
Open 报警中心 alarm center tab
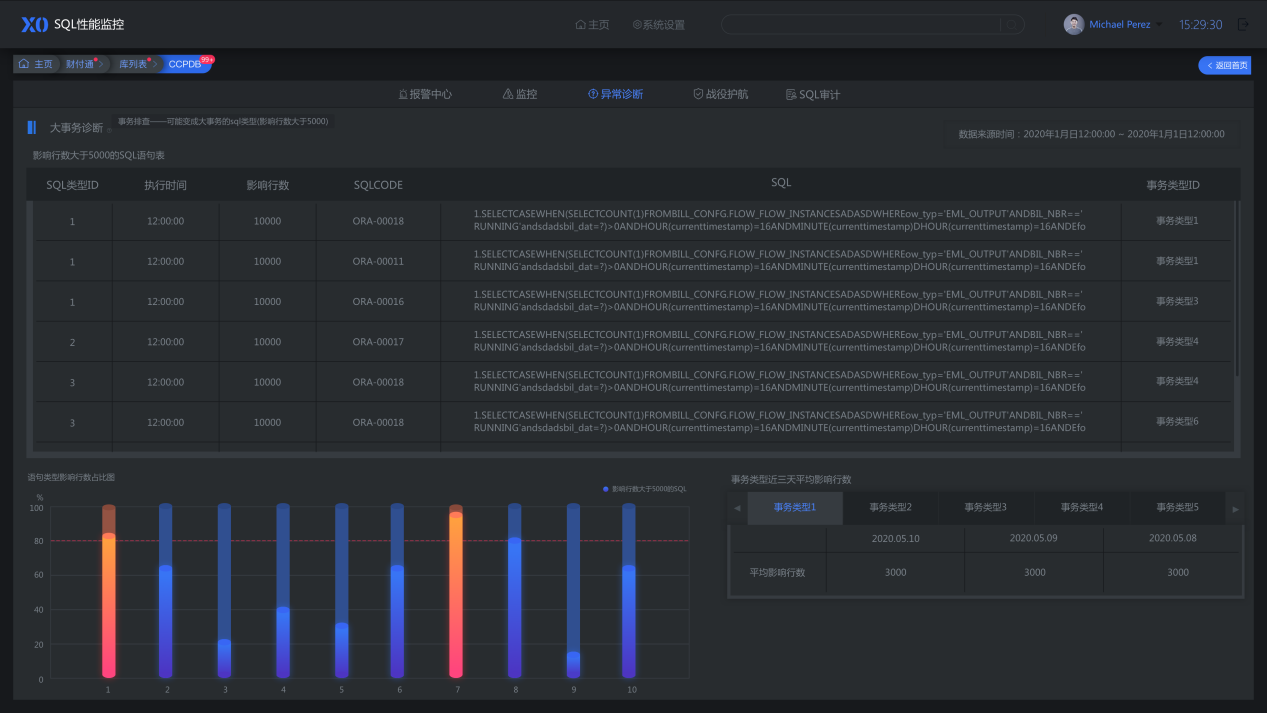[425, 94]
